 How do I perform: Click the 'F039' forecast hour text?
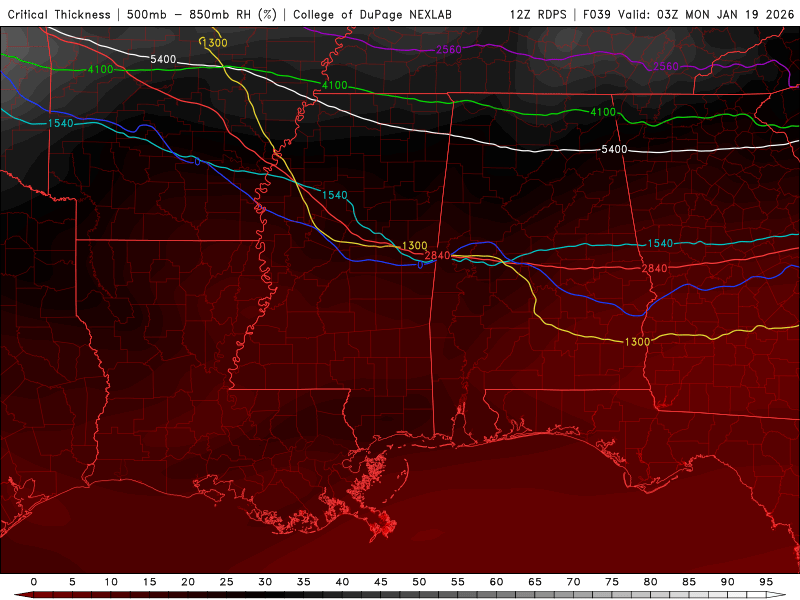point(596,14)
